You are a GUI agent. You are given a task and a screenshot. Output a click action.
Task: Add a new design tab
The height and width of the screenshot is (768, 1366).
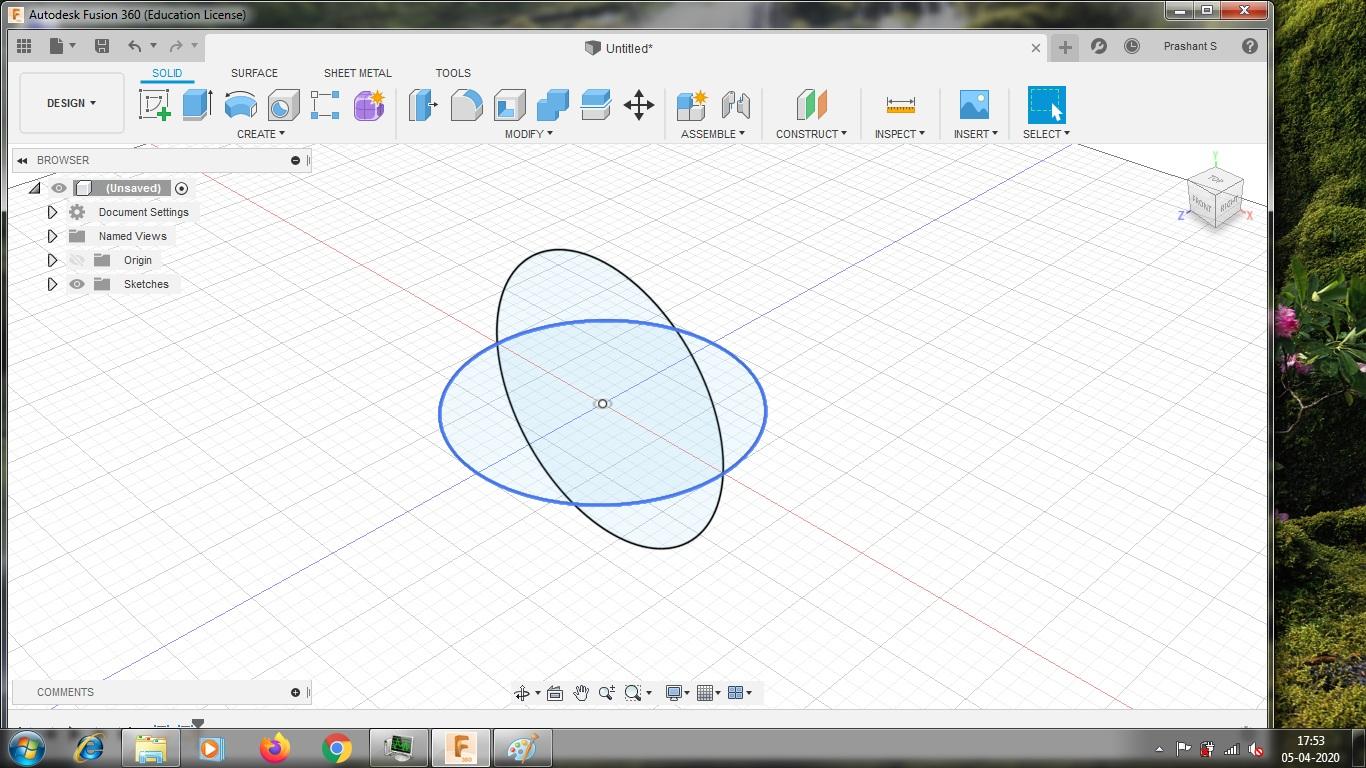click(x=1065, y=47)
